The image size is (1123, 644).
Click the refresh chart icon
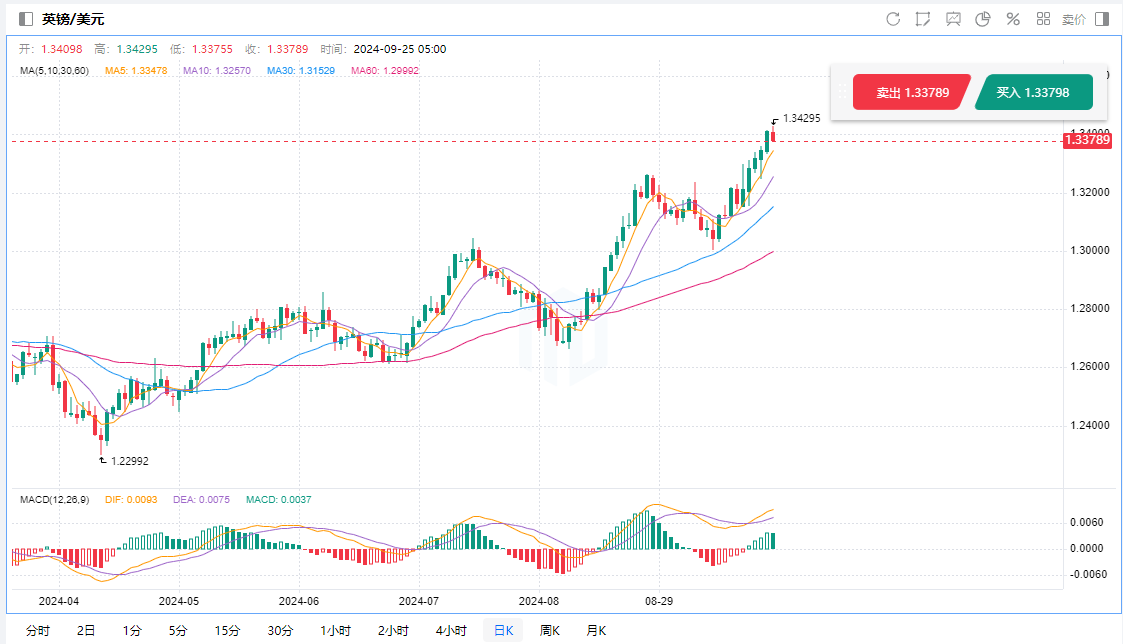[x=893, y=19]
